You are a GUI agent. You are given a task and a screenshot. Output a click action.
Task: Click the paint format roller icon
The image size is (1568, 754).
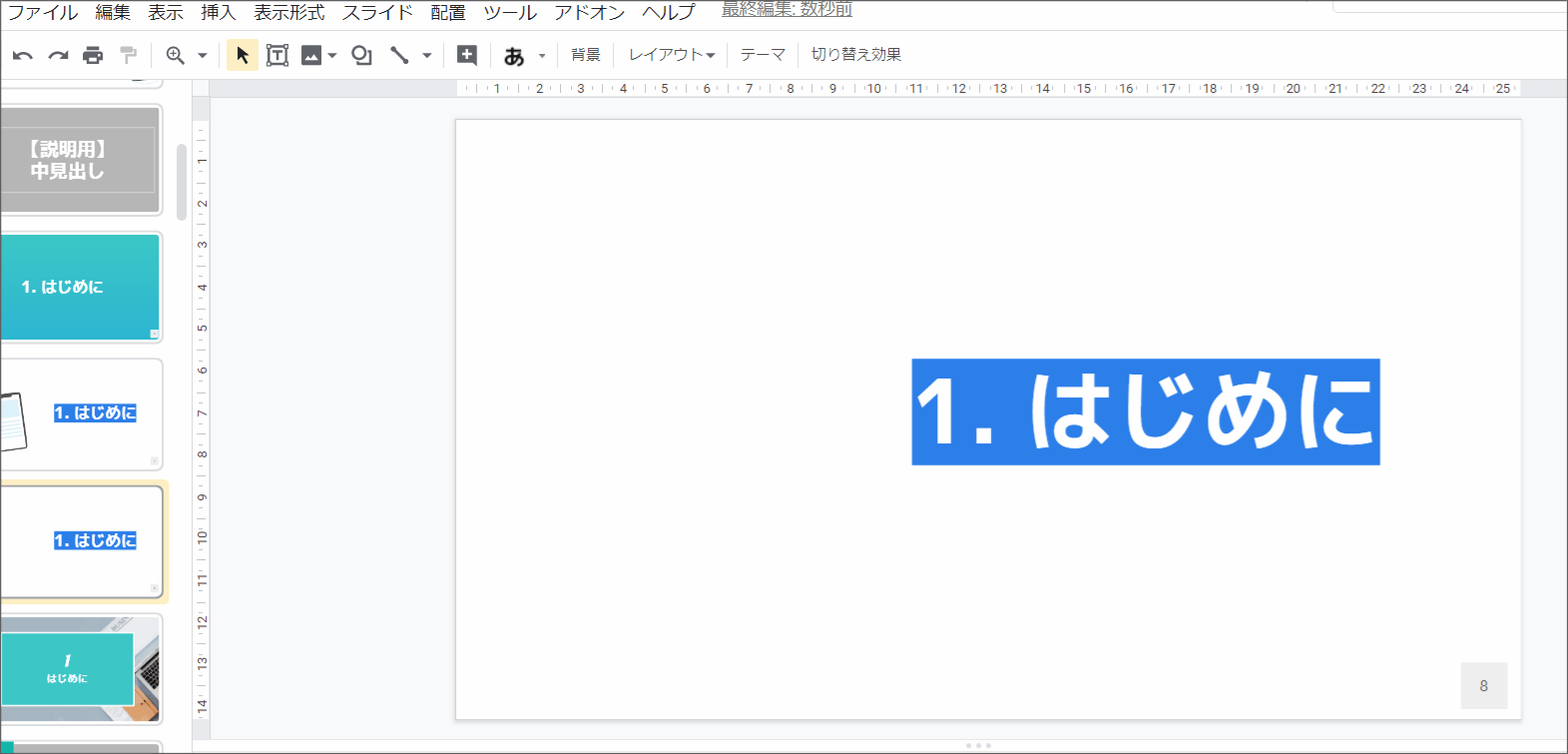point(128,55)
